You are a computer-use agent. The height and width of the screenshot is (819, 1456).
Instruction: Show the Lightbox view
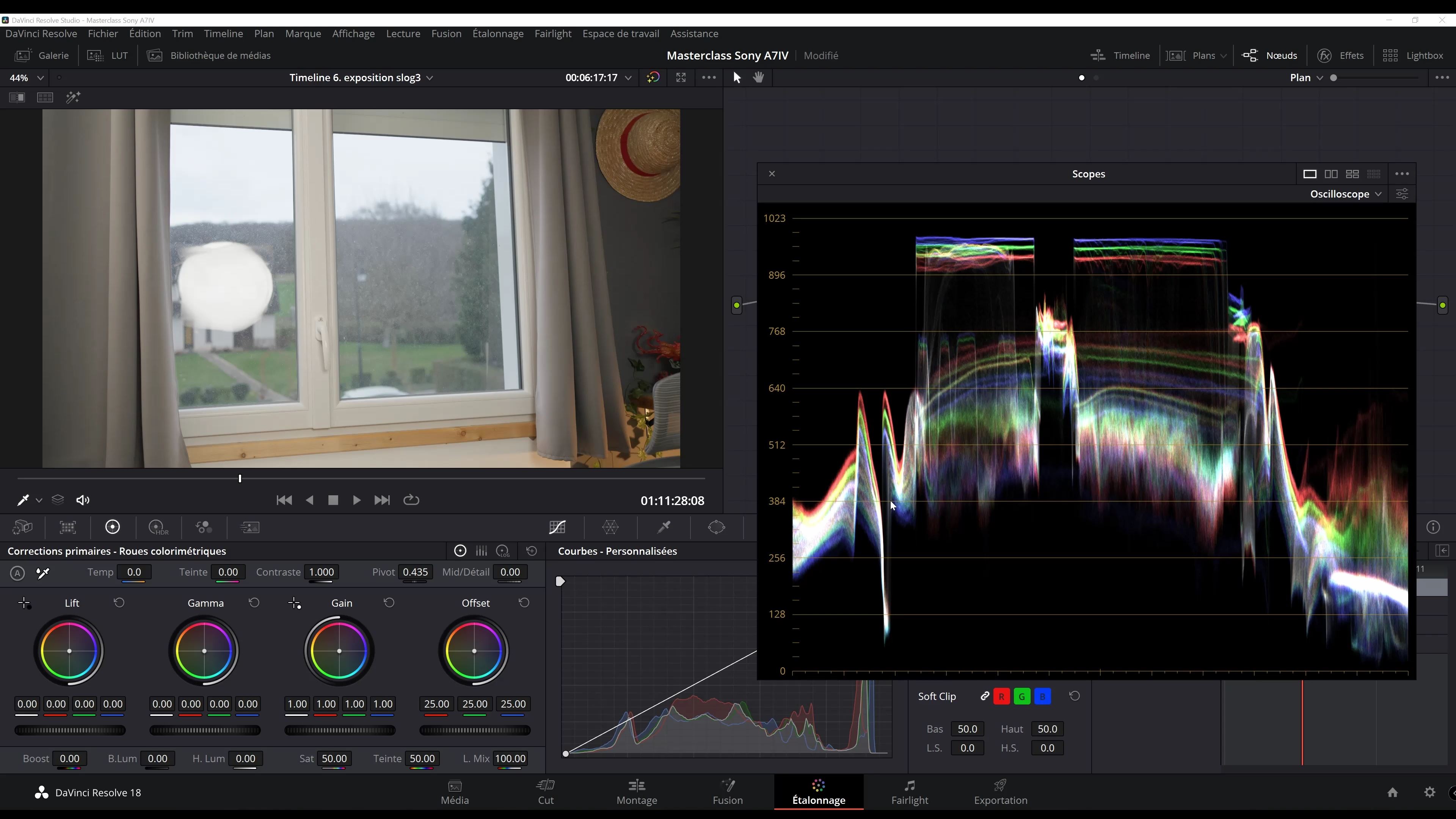1413,55
